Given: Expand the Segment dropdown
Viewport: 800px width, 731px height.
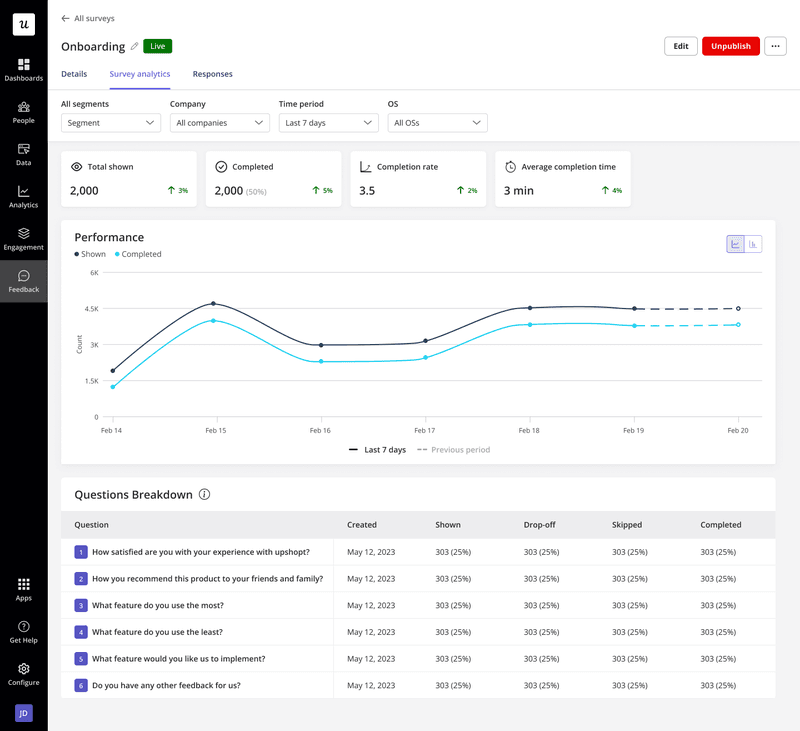Looking at the screenshot, I should click(110, 123).
